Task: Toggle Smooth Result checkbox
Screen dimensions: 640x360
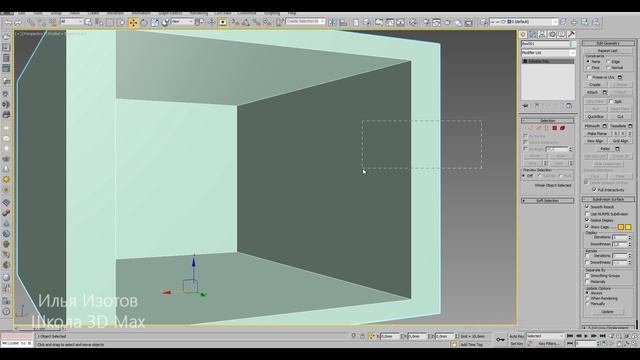Action: [x=587, y=207]
